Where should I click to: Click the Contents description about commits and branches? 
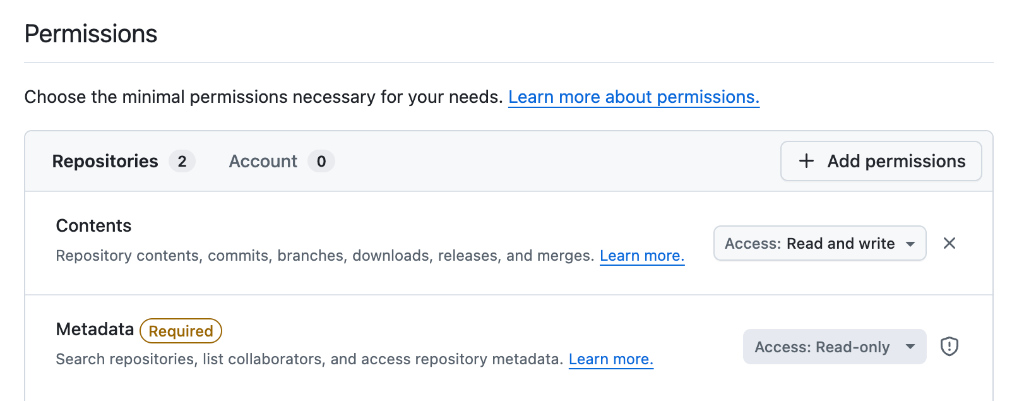click(325, 256)
